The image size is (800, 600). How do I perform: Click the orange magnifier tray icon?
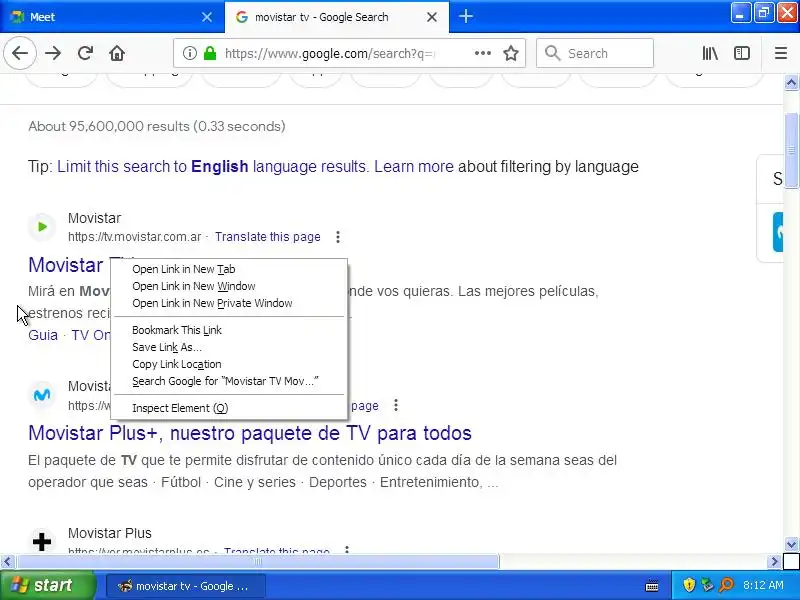[x=726, y=585]
